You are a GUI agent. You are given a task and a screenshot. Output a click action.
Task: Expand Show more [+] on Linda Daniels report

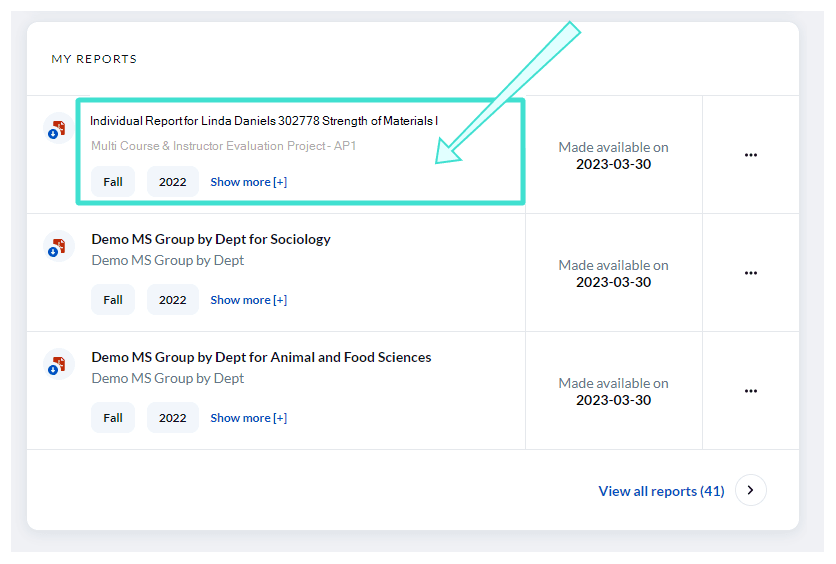click(x=249, y=182)
